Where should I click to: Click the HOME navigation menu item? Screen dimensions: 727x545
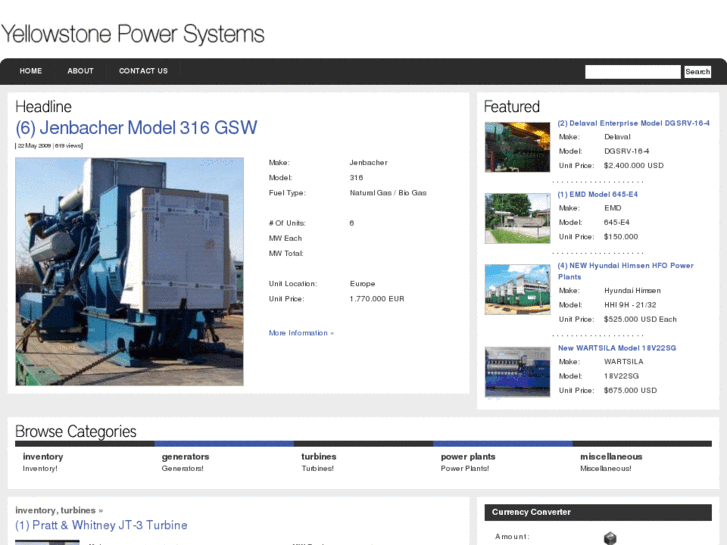coord(31,71)
